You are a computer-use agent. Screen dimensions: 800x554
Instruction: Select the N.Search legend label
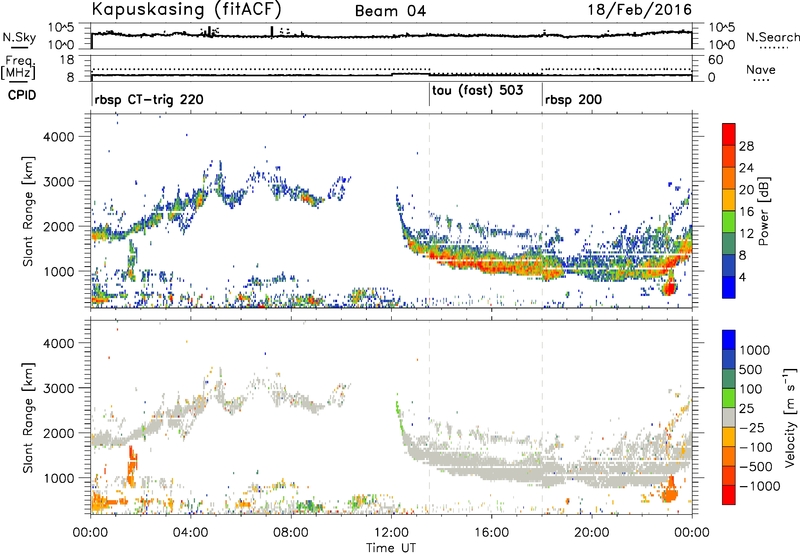(x=773, y=37)
